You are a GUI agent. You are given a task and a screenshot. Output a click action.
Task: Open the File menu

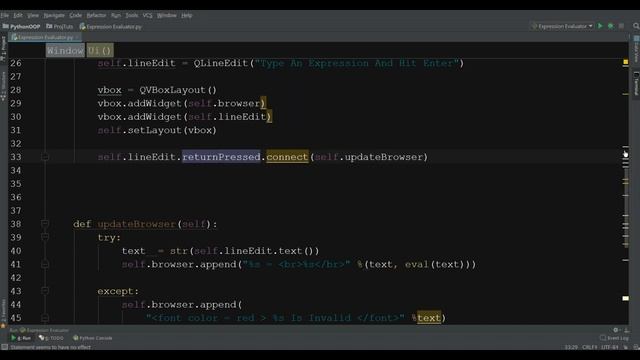pyautogui.click(x=5, y=15)
